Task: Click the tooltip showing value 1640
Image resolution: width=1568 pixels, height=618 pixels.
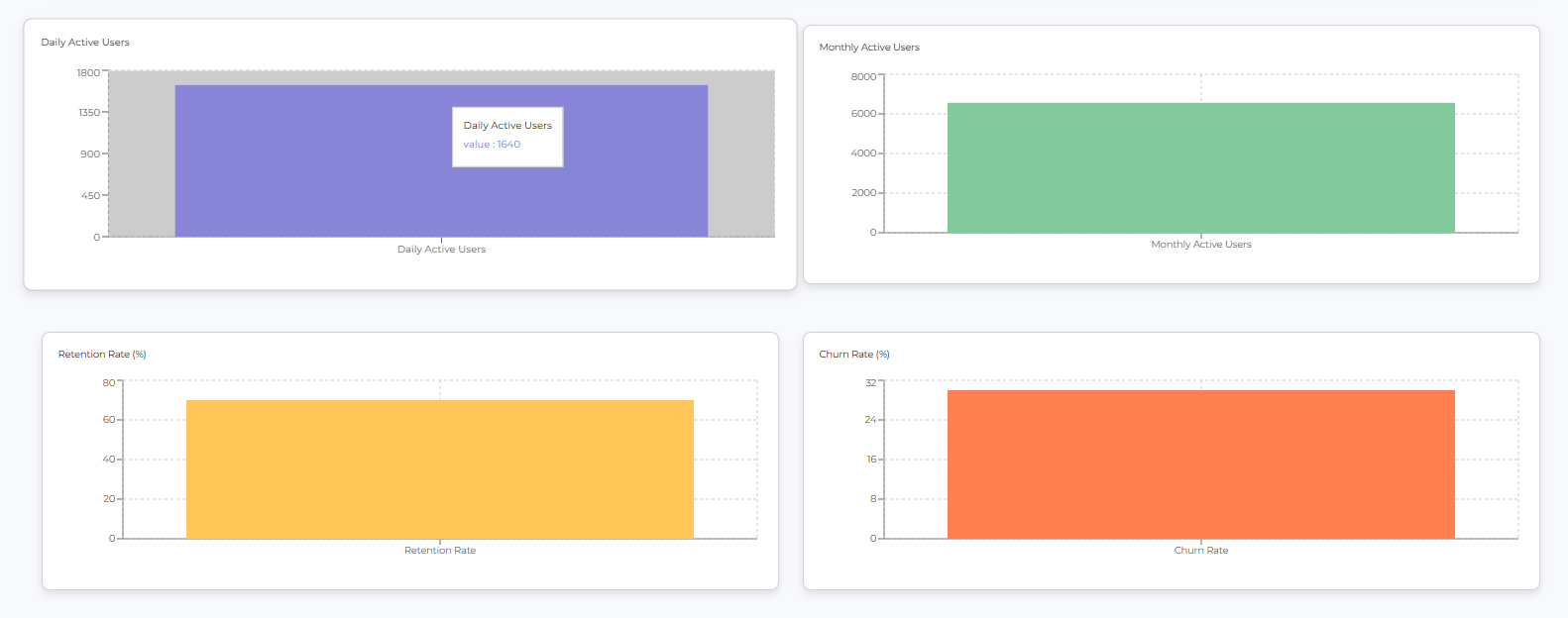Action: [x=507, y=137]
